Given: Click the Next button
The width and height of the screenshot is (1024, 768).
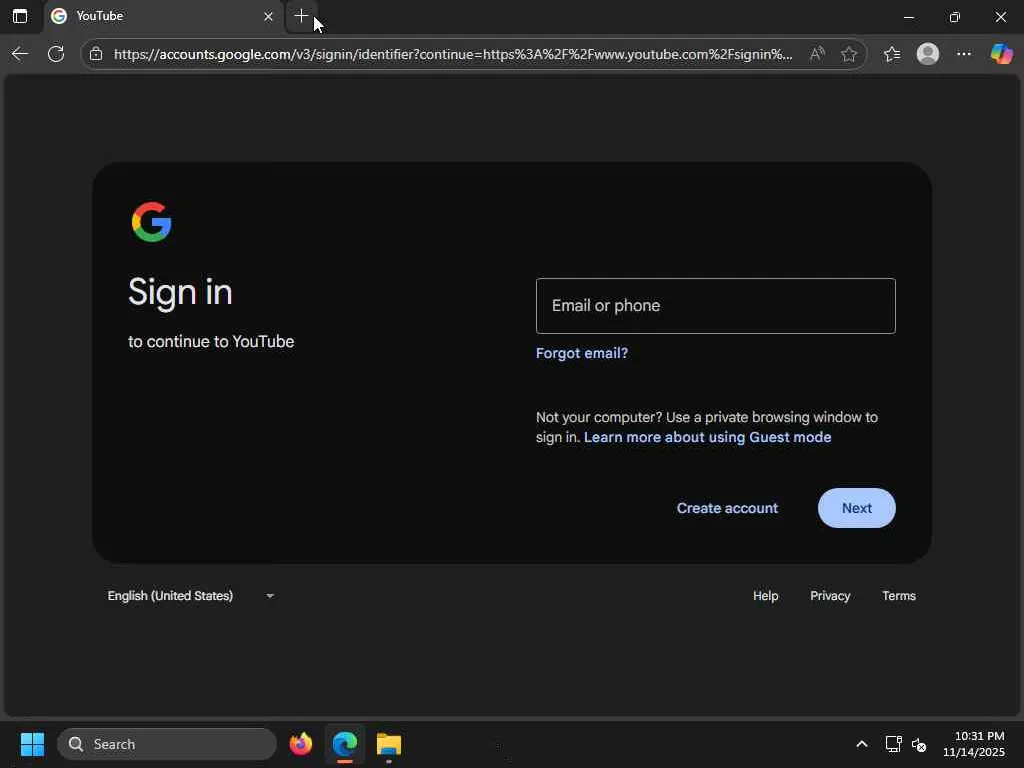Looking at the screenshot, I should click(856, 508).
